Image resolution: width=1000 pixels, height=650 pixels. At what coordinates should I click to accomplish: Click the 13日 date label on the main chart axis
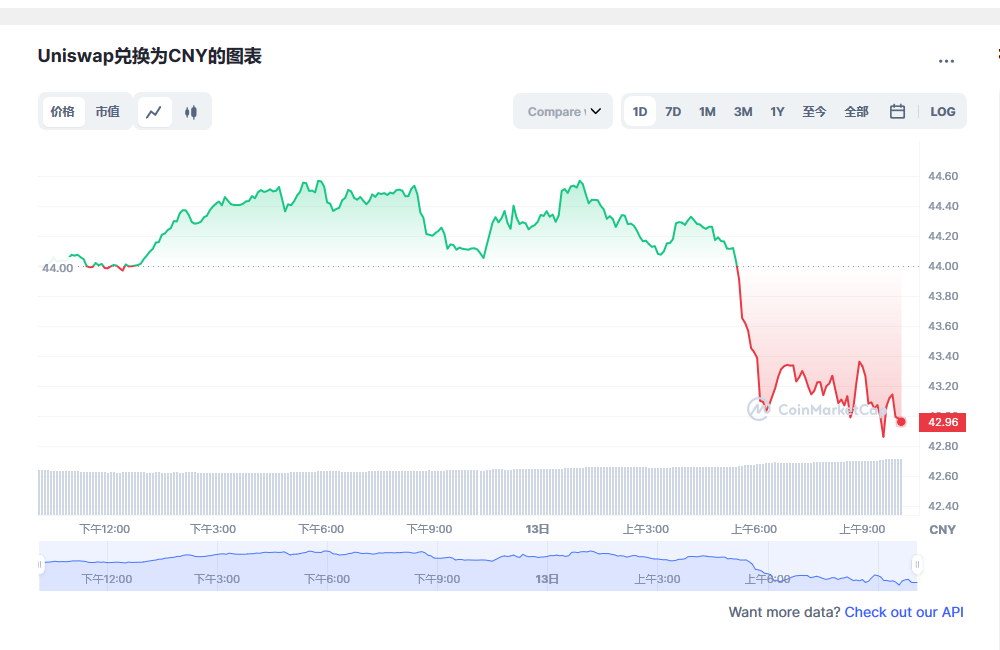pyautogui.click(x=538, y=529)
